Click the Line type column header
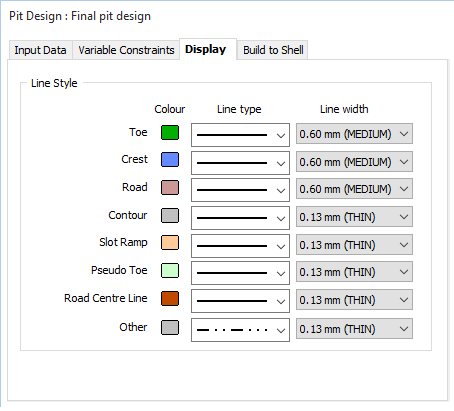 pyautogui.click(x=239, y=109)
